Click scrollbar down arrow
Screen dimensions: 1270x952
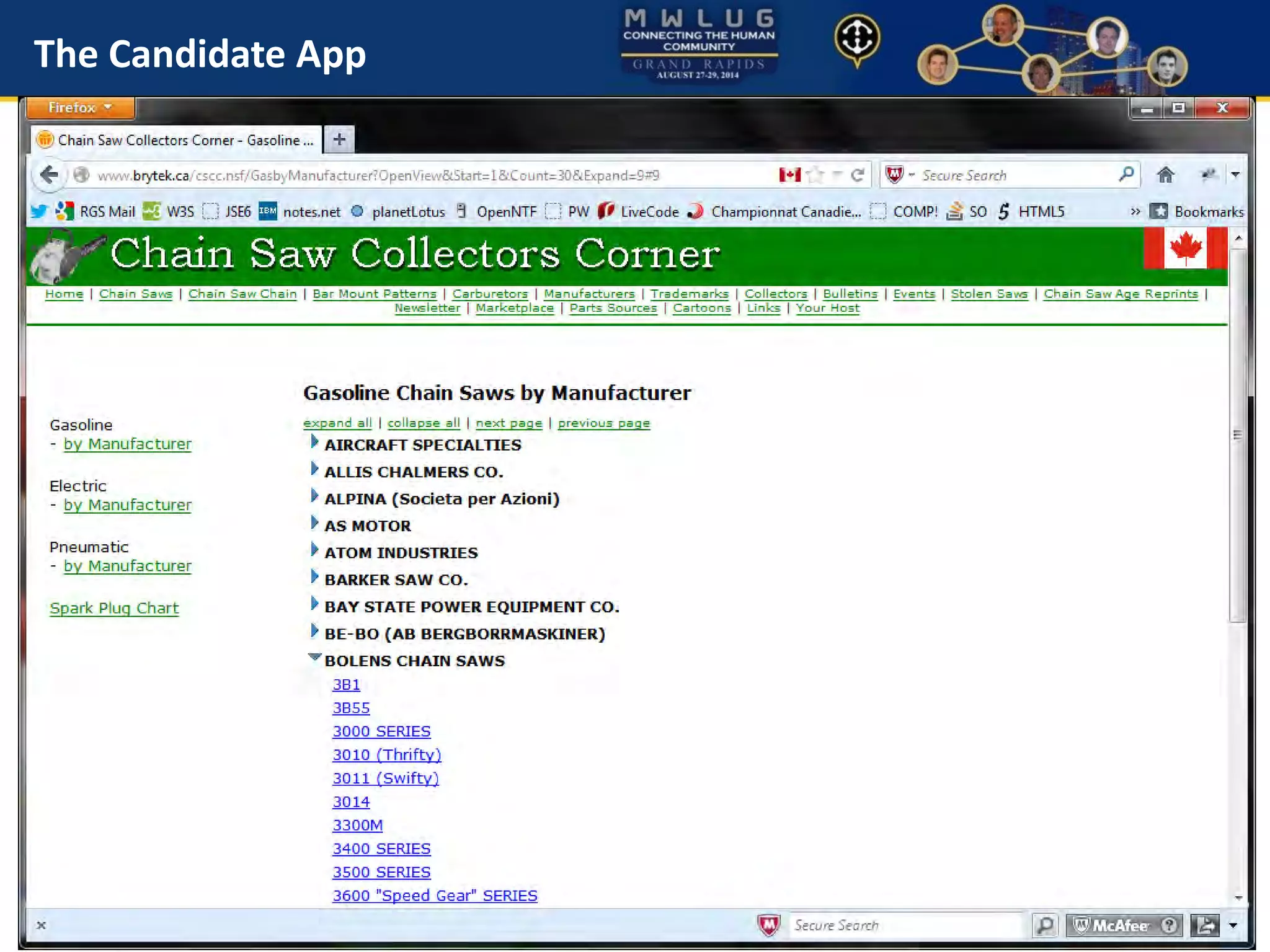pyautogui.click(x=1238, y=897)
